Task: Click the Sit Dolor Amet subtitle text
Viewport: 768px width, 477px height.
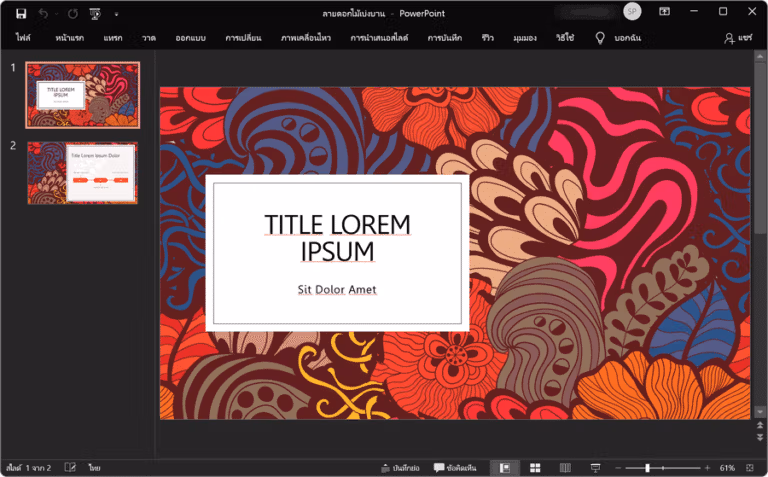Action: [337, 289]
